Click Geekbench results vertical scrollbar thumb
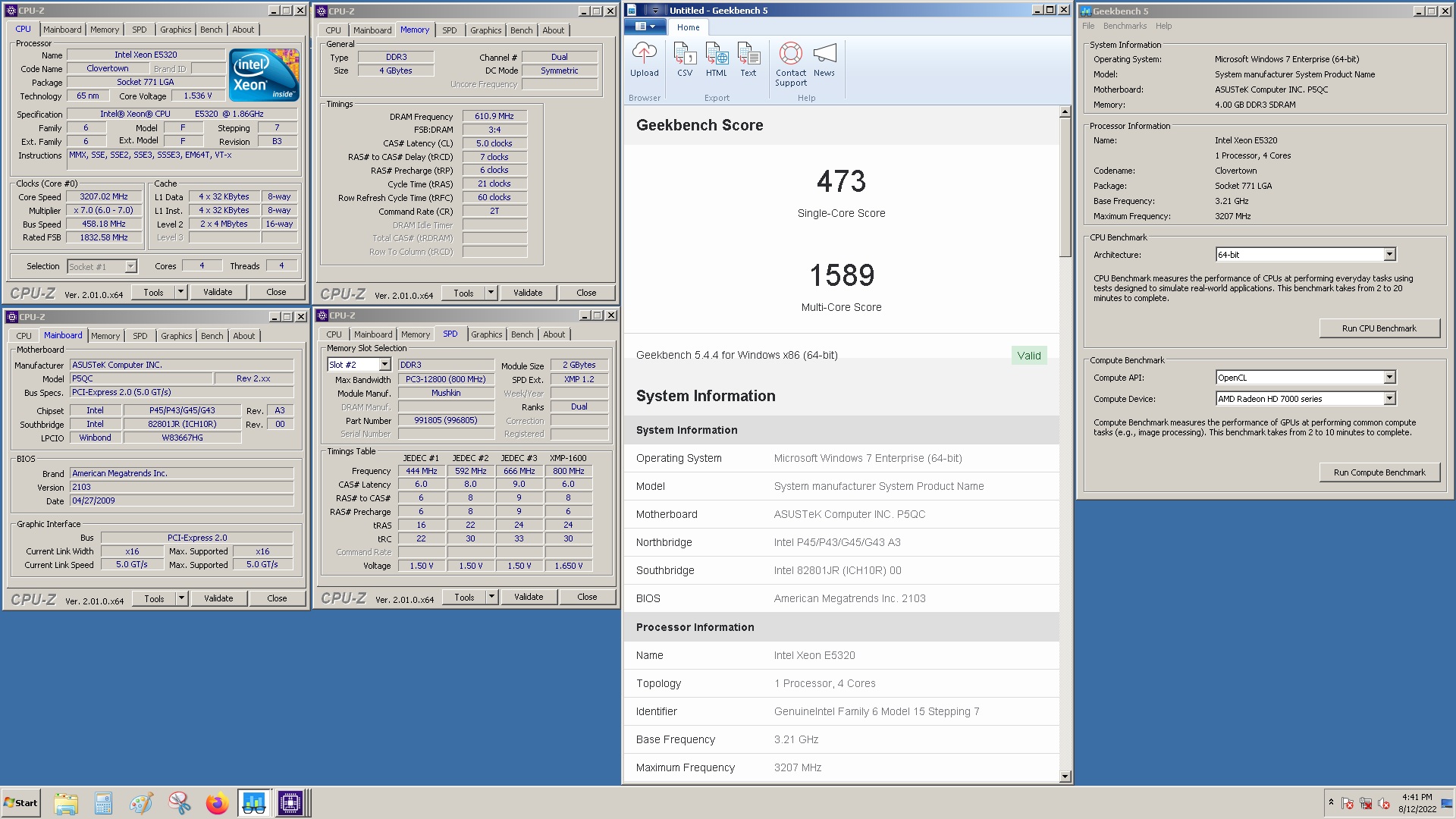Image resolution: width=1456 pixels, height=819 pixels. (1065, 187)
